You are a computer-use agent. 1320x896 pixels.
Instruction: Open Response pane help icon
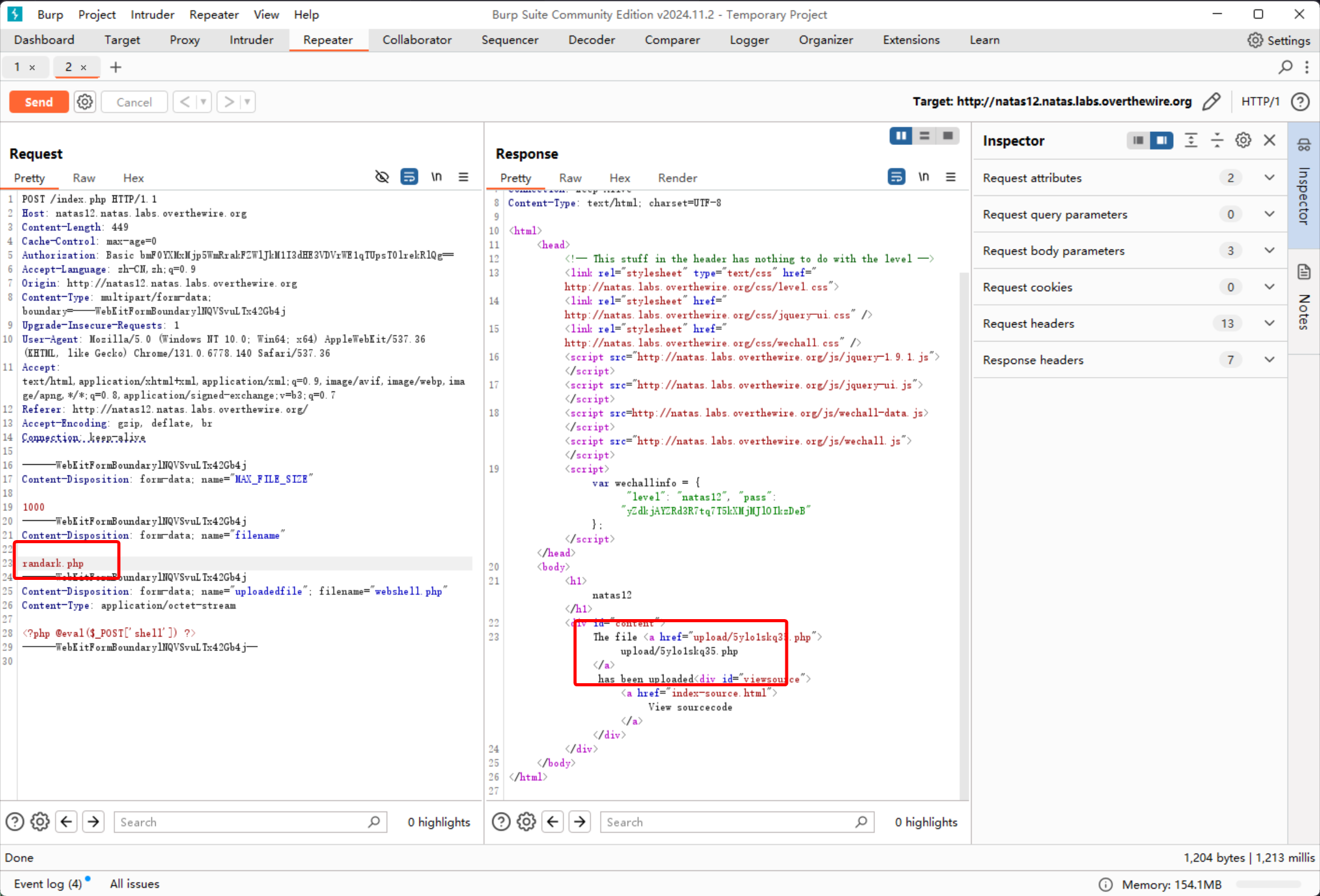(x=501, y=822)
